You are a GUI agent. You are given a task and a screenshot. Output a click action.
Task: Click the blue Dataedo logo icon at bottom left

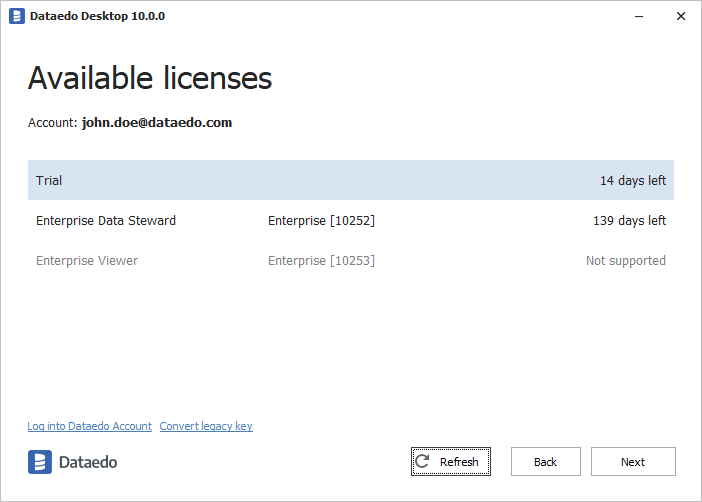[x=40, y=462]
